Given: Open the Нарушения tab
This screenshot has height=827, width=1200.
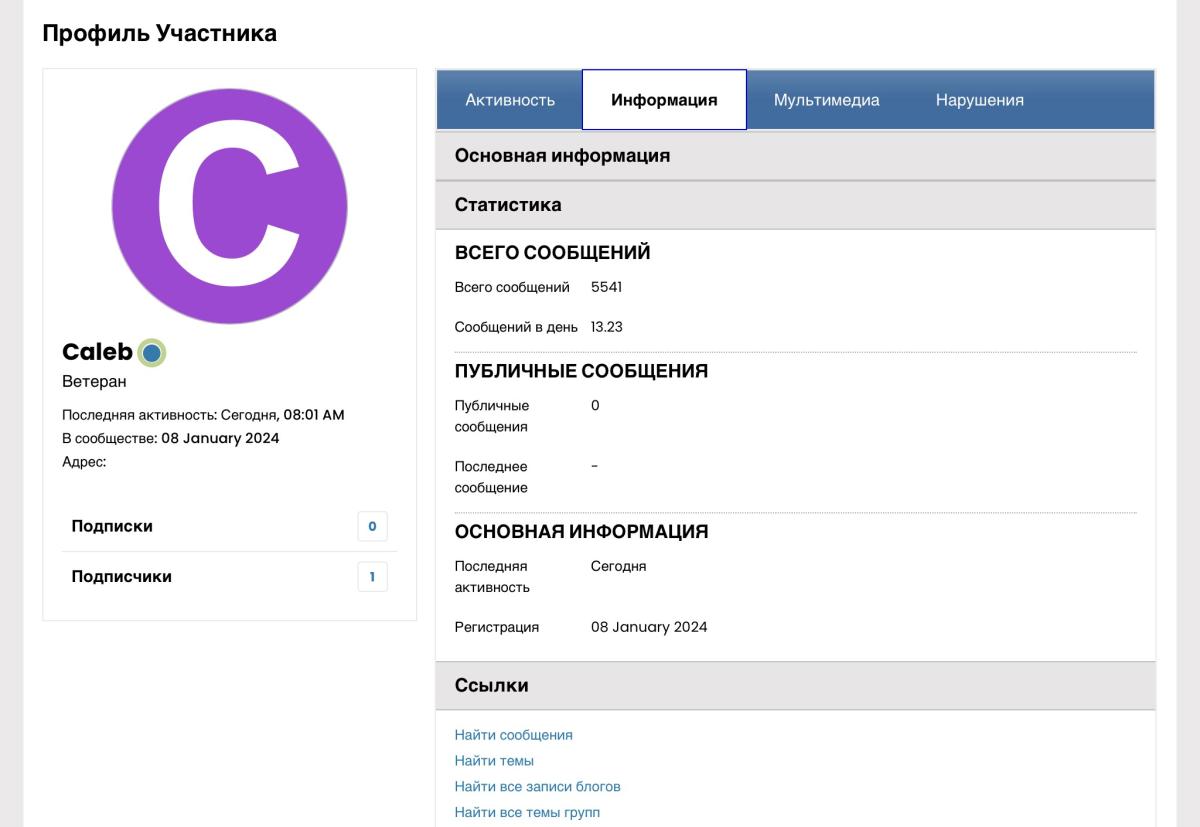Looking at the screenshot, I should point(979,99).
